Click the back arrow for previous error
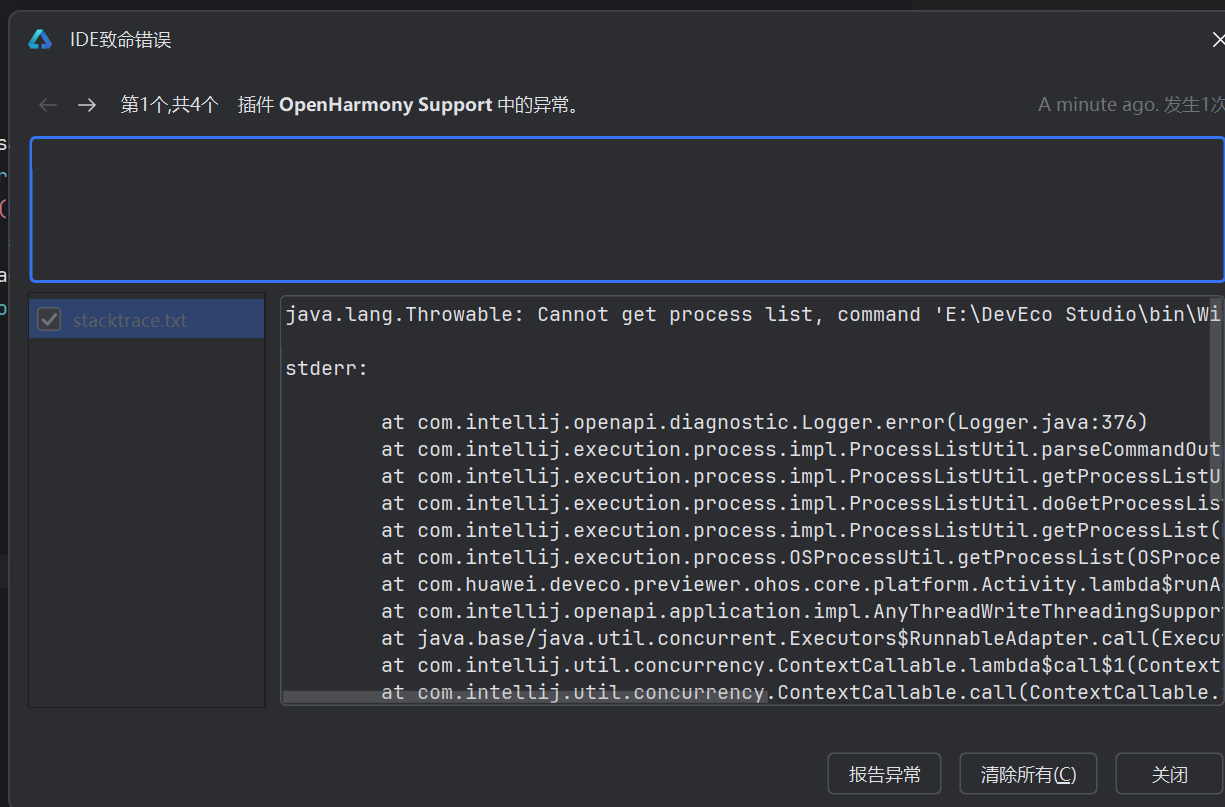 click(47, 105)
